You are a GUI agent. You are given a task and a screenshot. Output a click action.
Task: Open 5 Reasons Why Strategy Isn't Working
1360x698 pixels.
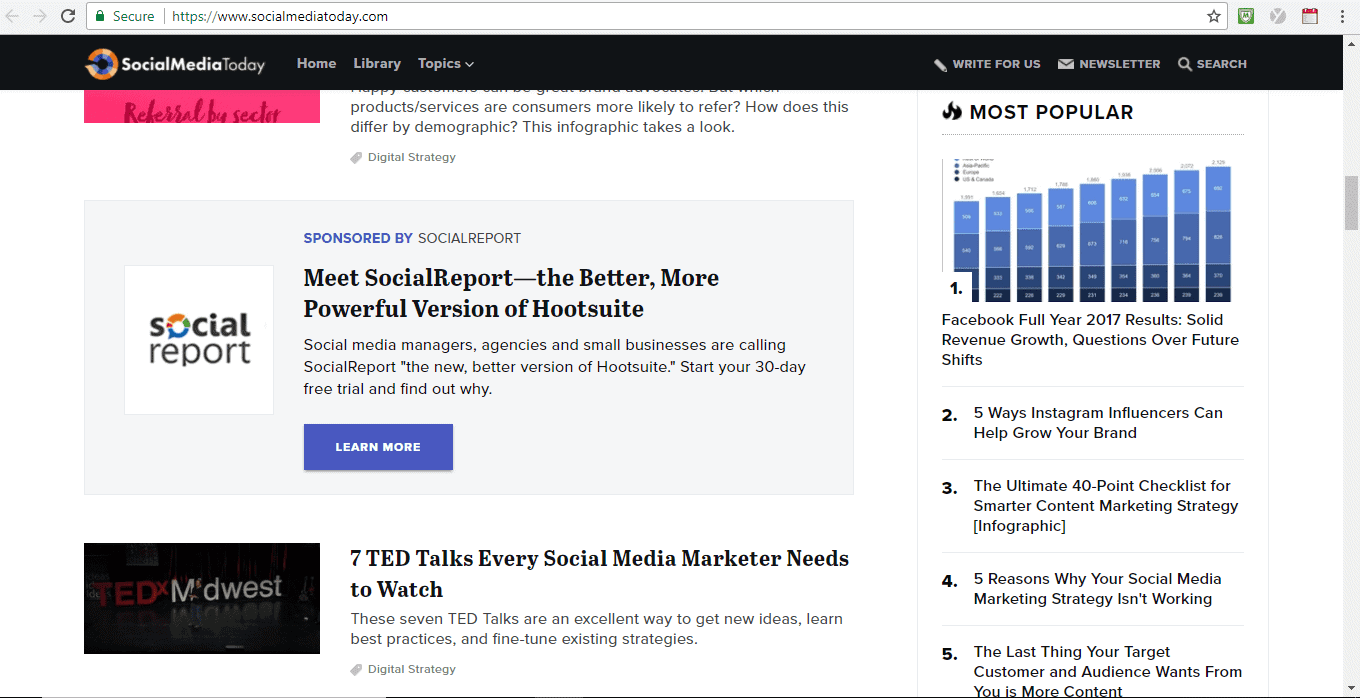point(1098,589)
